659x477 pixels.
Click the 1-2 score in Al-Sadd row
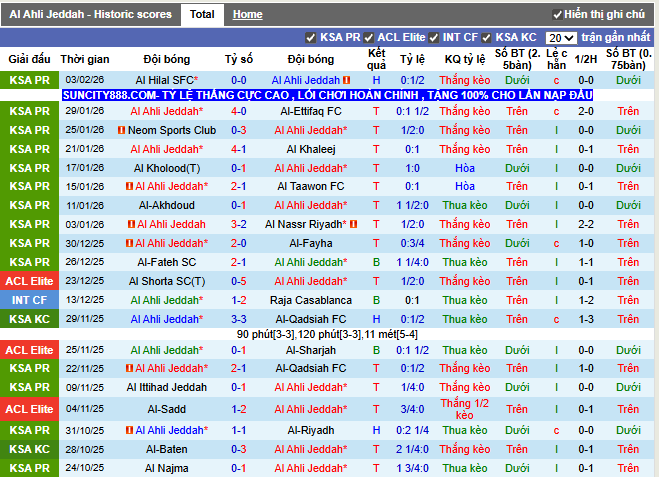[239, 409]
